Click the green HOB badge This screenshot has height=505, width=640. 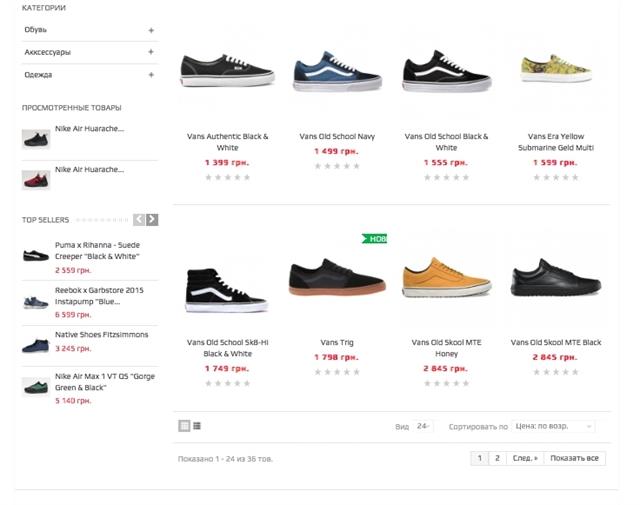click(374, 239)
